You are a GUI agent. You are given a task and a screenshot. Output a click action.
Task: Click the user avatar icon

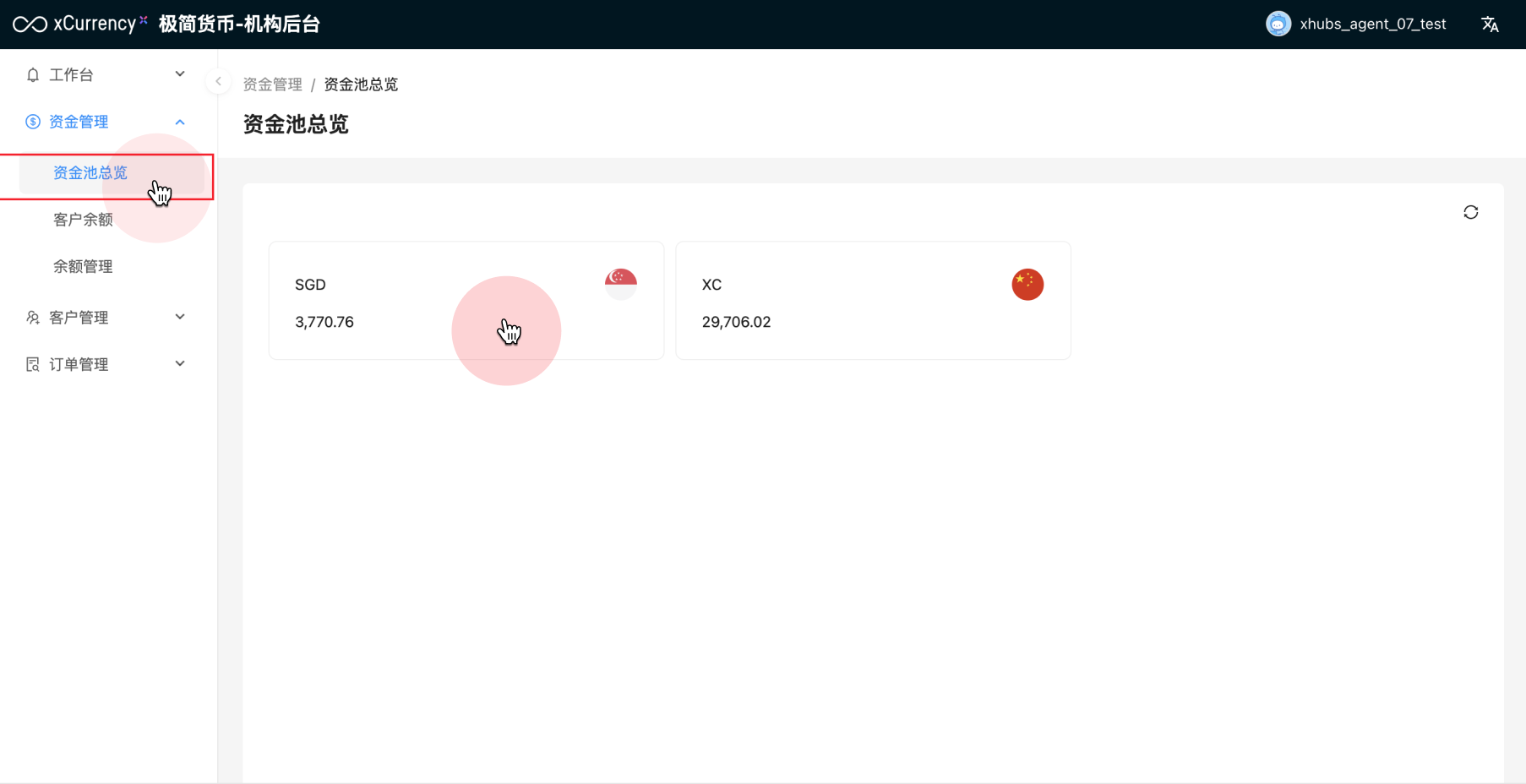click(1278, 24)
